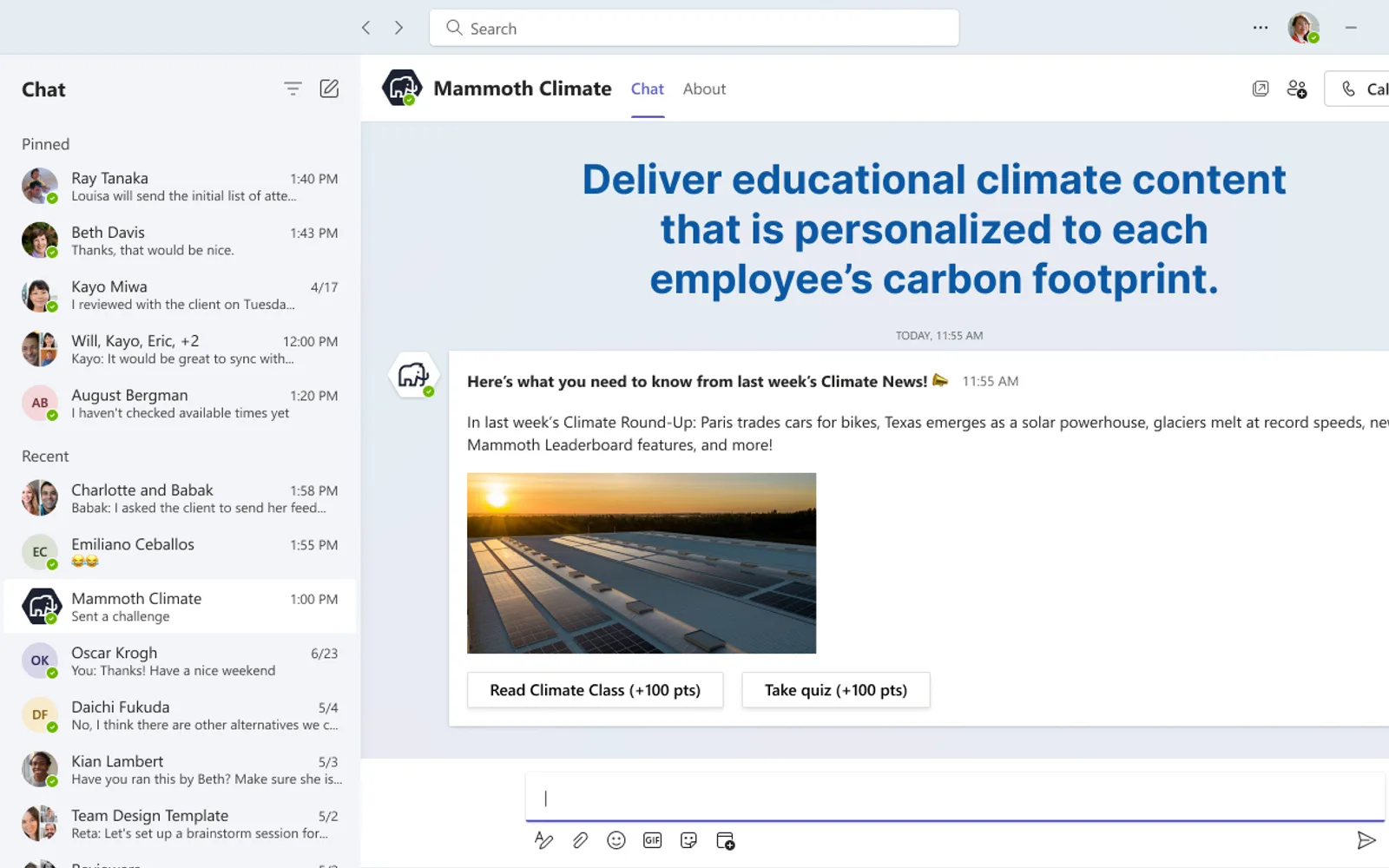Open the sticker picker
The height and width of the screenshot is (868, 1389).
pyautogui.click(x=688, y=840)
